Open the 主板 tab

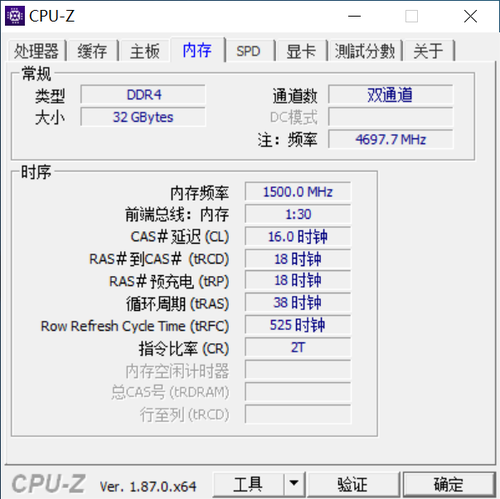(x=145, y=51)
